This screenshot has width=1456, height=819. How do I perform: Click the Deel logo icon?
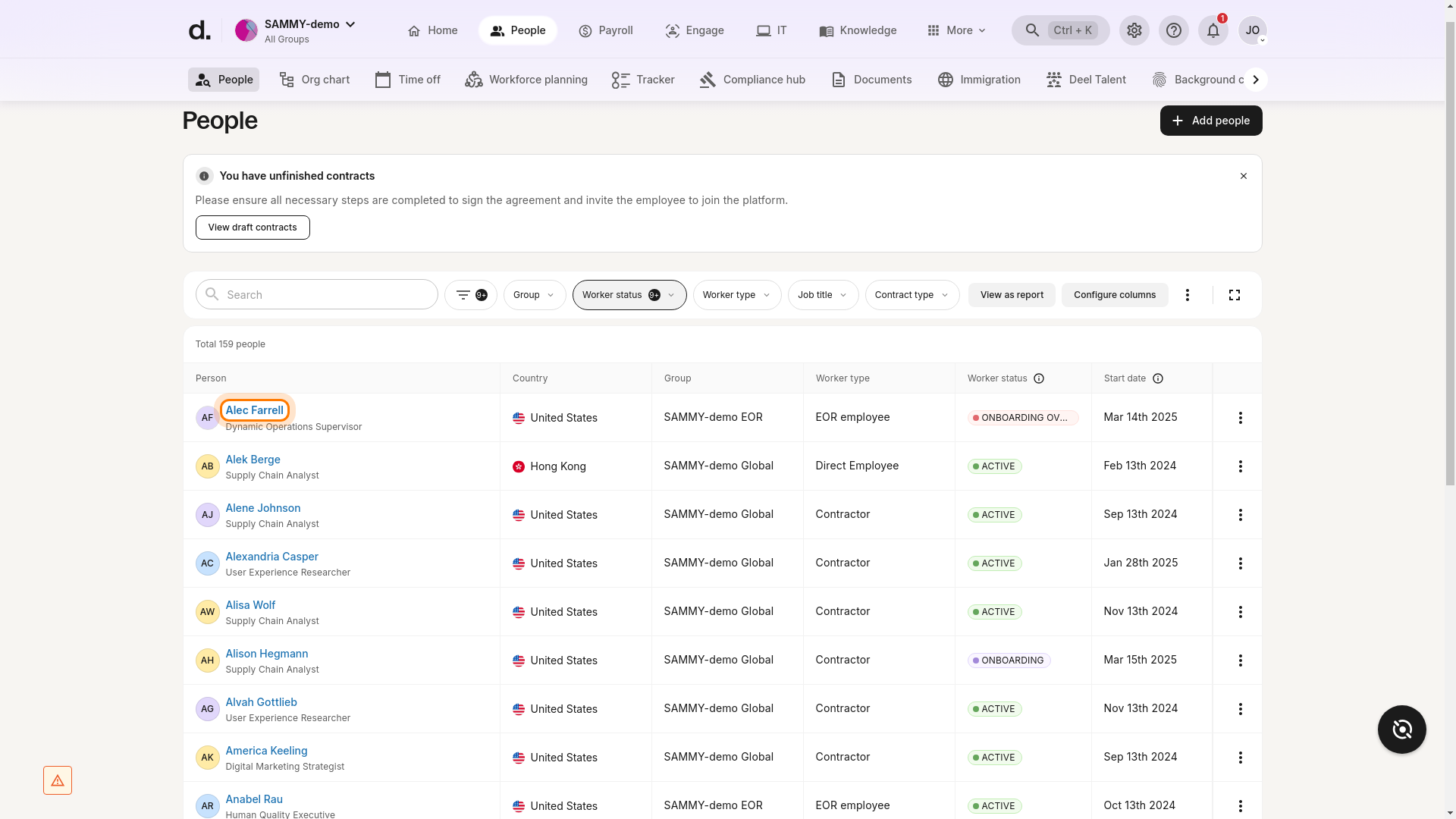click(x=199, y=30)
